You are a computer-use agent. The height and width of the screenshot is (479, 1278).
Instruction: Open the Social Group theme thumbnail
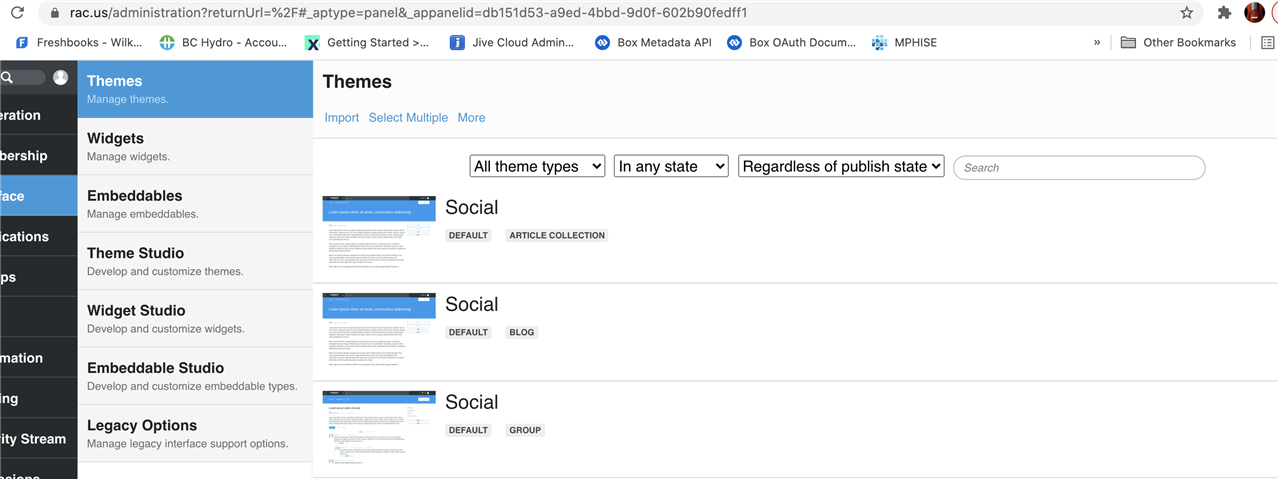click(x=379, y=427)
